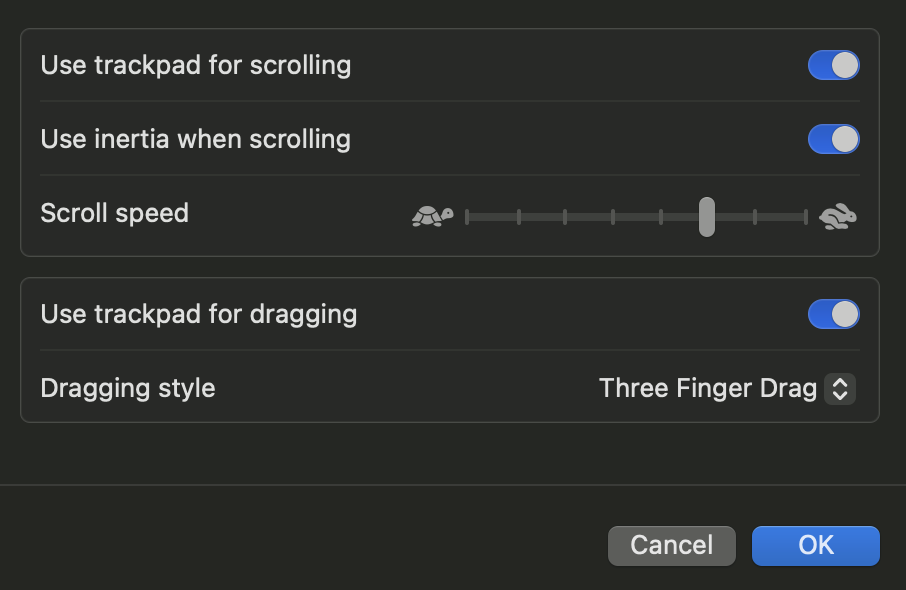
Task: Click the Scroll speed slider thumb
Action: coord(707,216)
